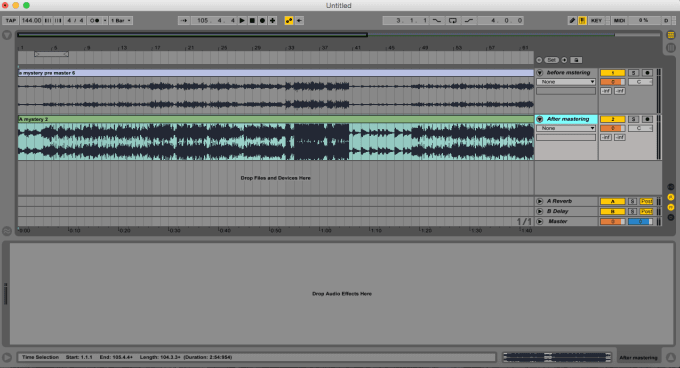
Task: Switch to Arrangement view selector icon
Action: tap(671, 35)
